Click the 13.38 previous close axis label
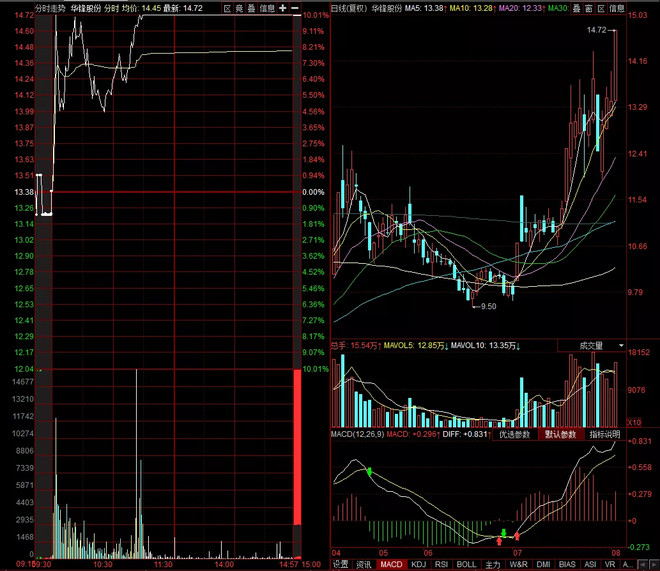 (x=24, y=192)
